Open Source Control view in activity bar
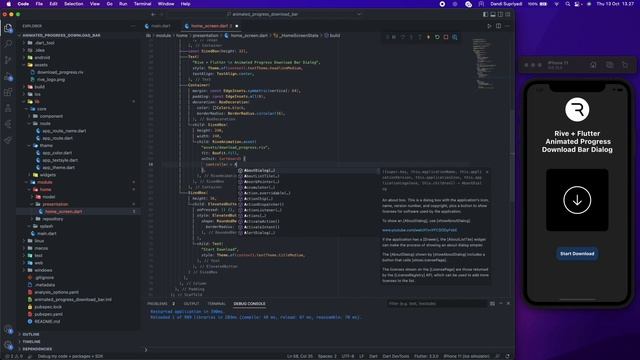This screenshot has width=640, height=360. (x=8, y=60)
